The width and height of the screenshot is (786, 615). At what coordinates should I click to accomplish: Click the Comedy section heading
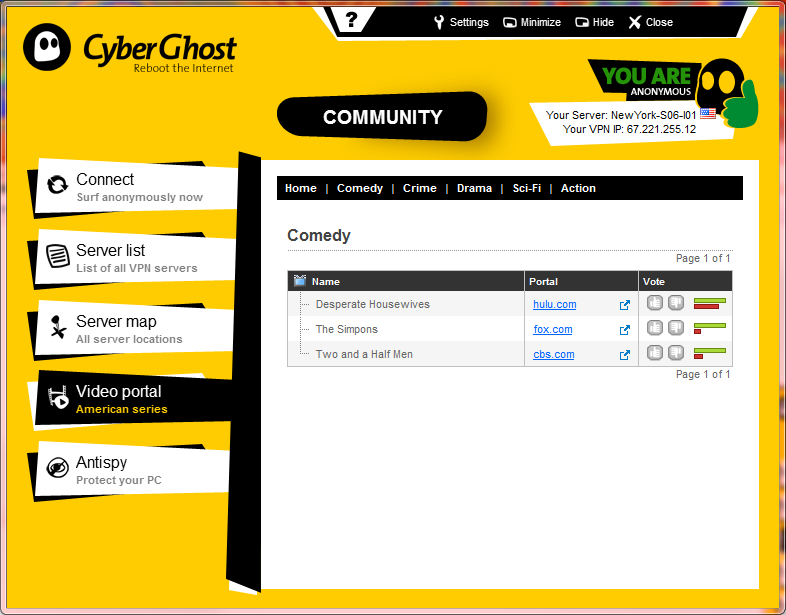tap(319, 235)
